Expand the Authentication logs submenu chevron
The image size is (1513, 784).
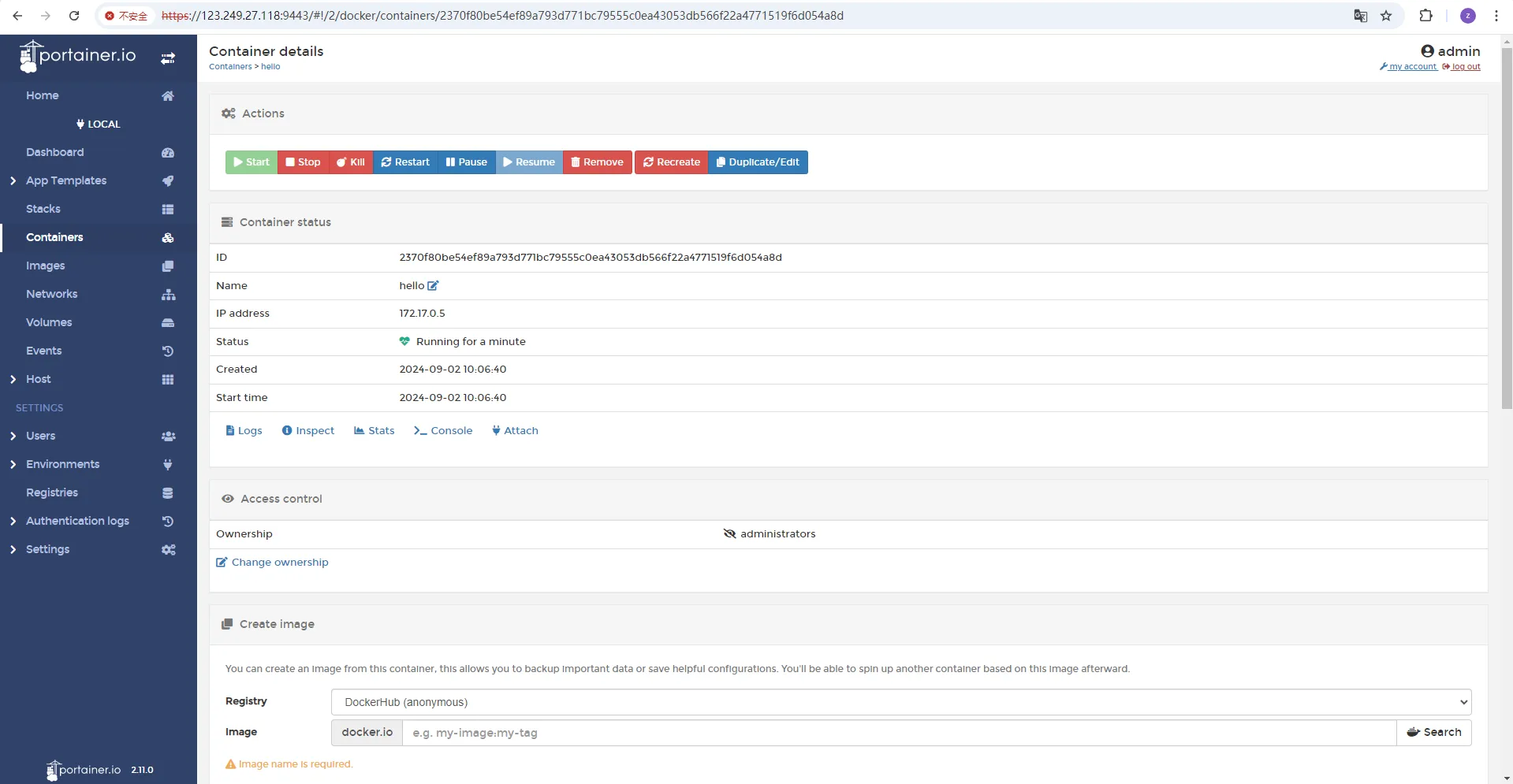(13, 522)
